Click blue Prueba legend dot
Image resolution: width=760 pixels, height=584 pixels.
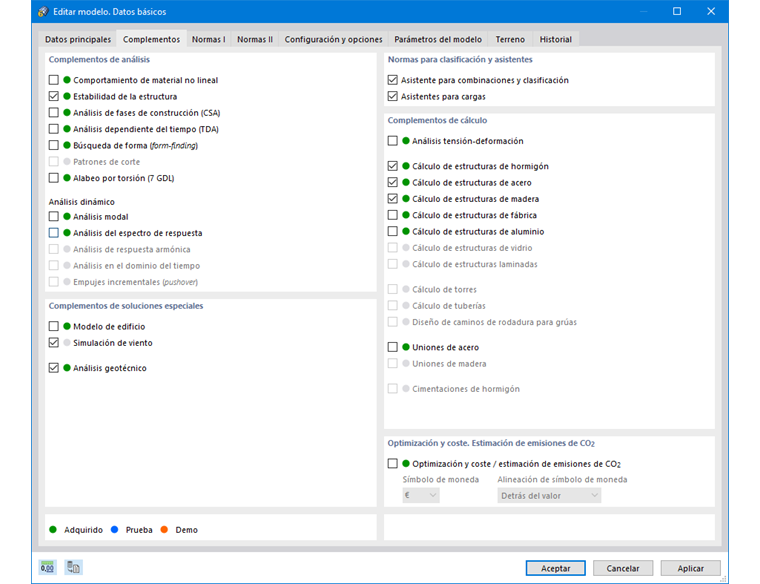coord(114,530)
